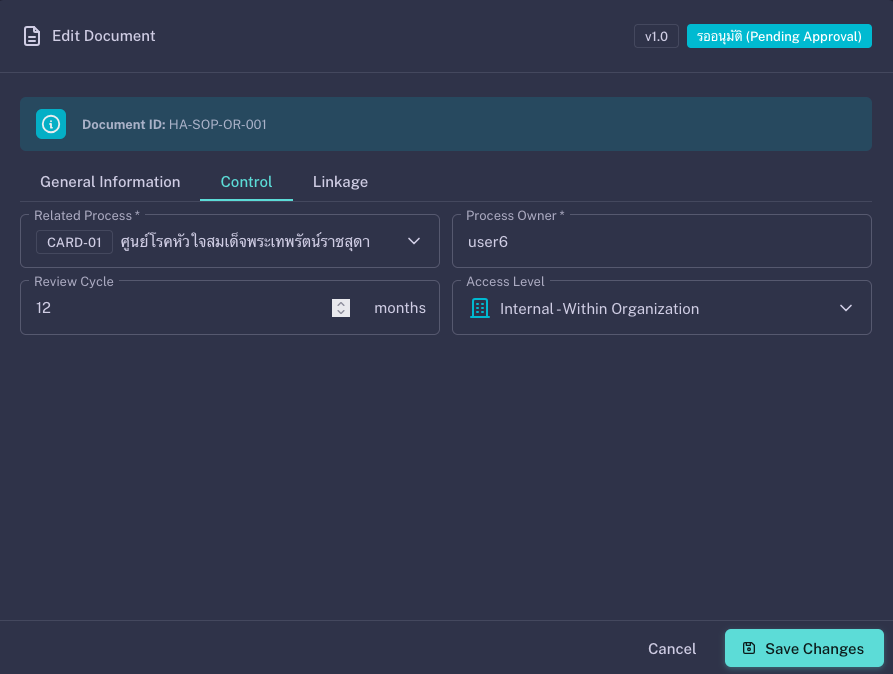Click the CARD-01 process code chip
Screen dimensions: 893x674
coord(74,242)
